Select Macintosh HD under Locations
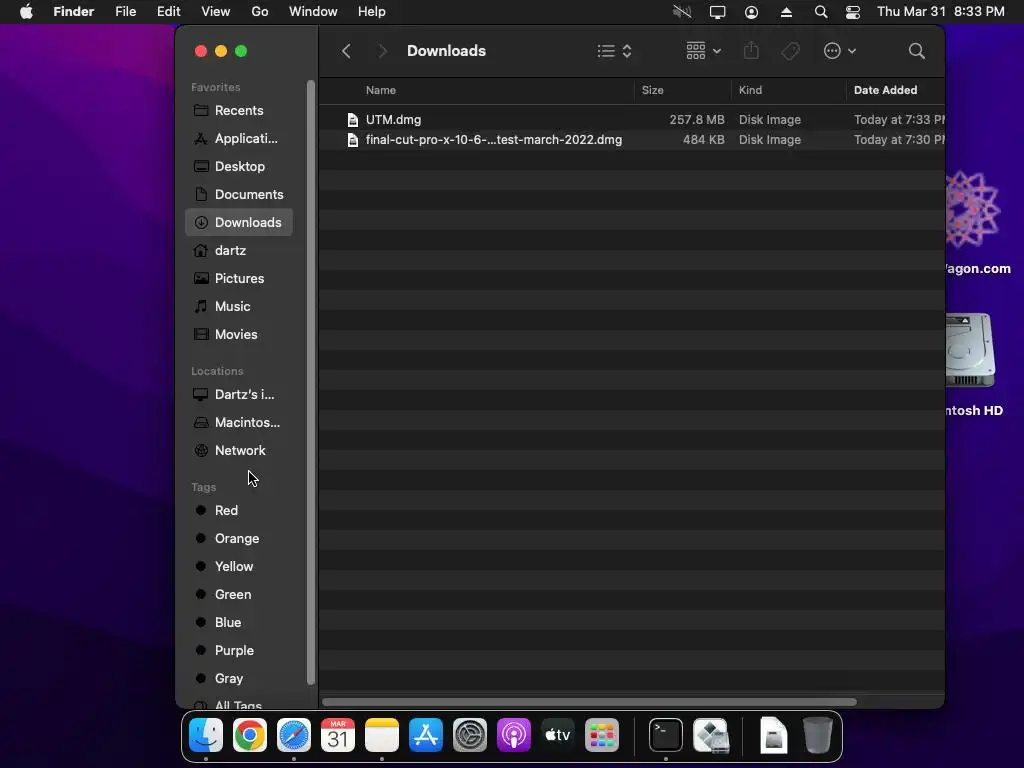The height and width of the screenshot is (768, 1024). pyautogui.click(x=239, y=423)
